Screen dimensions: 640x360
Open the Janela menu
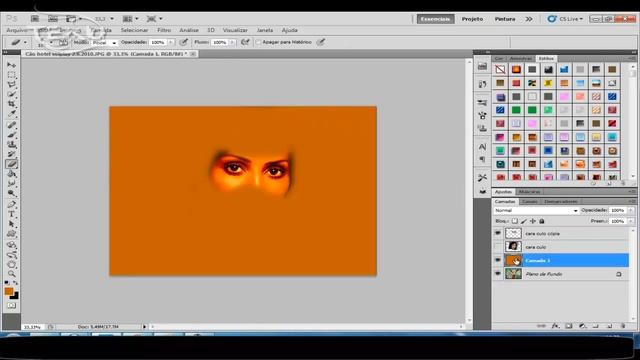[x=264, y=30]
